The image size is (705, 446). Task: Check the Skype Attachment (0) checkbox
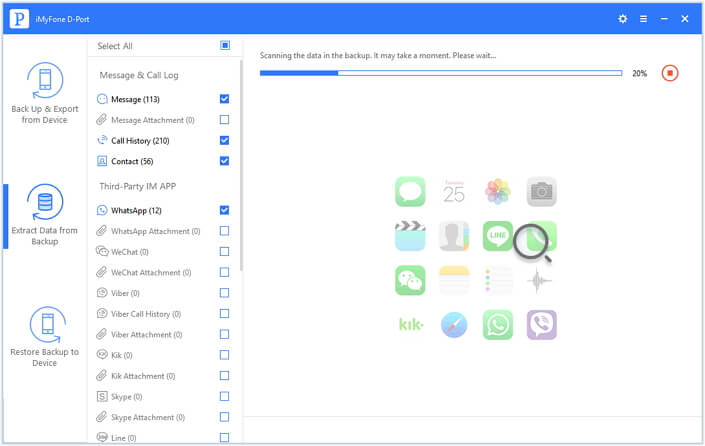pos(224,417)
